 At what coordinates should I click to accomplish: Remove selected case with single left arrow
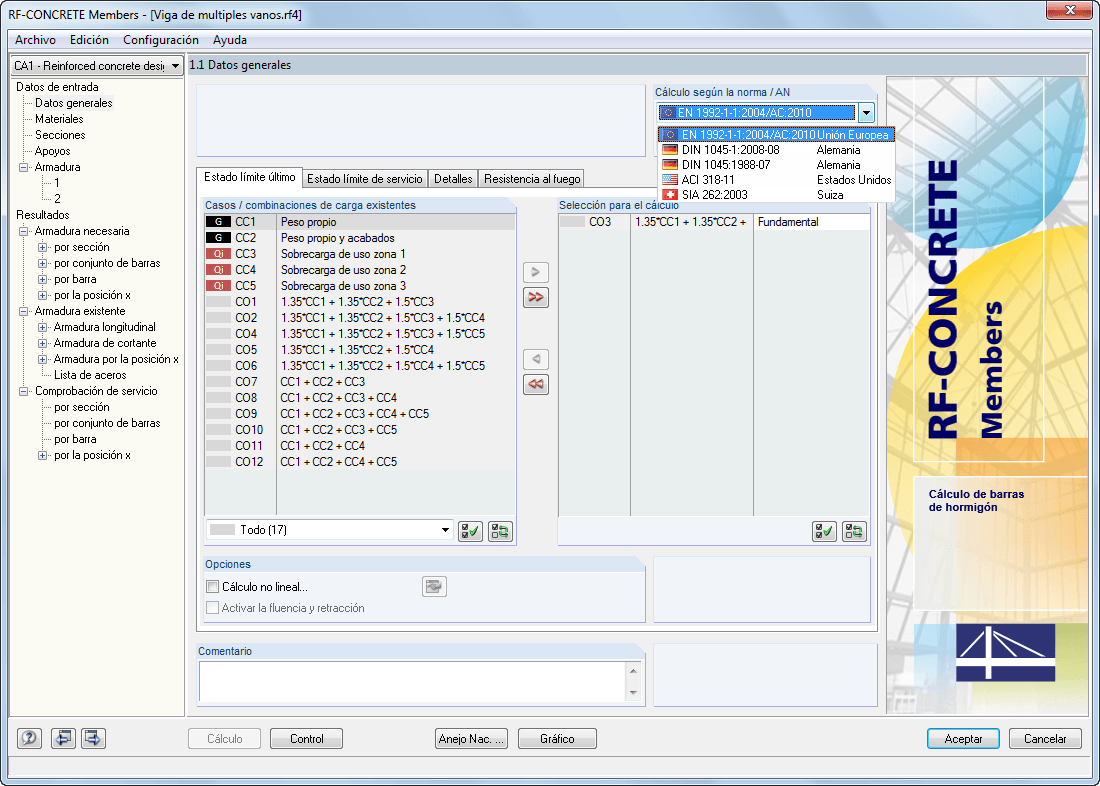pos(536,359)
